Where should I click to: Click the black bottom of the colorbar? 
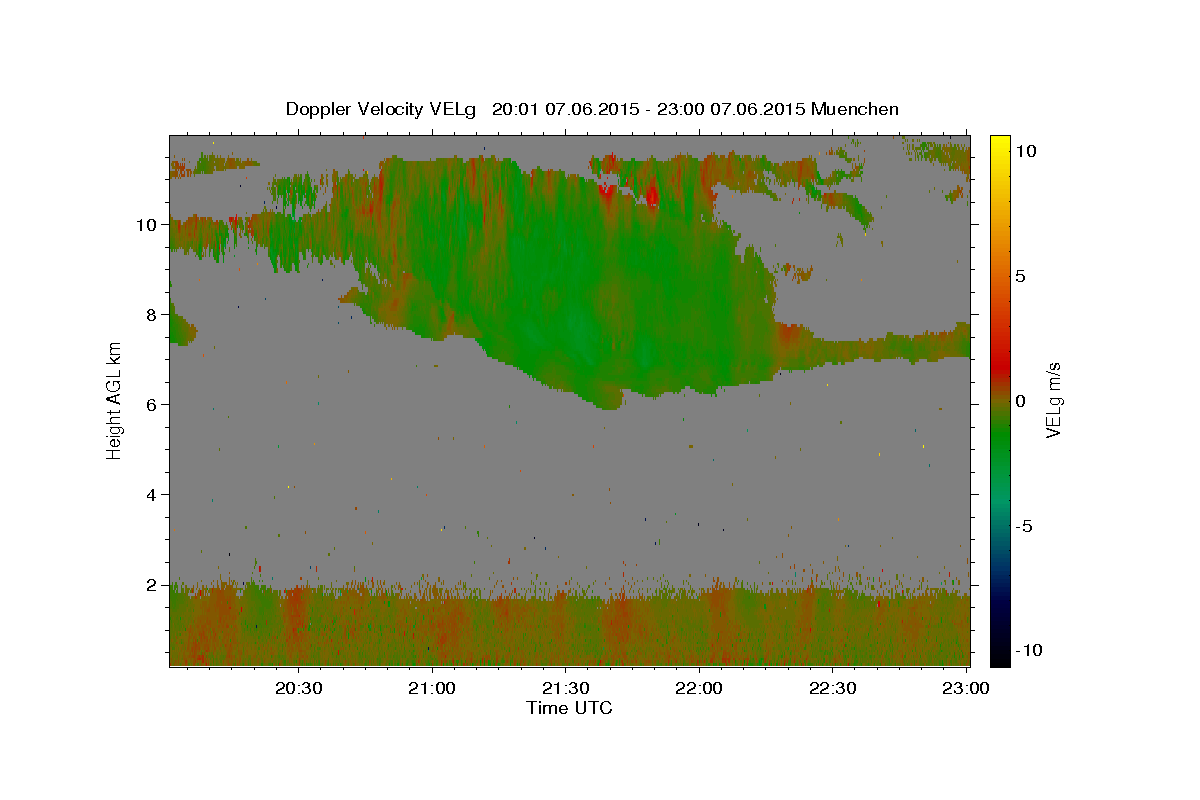(x=999, y=652)
